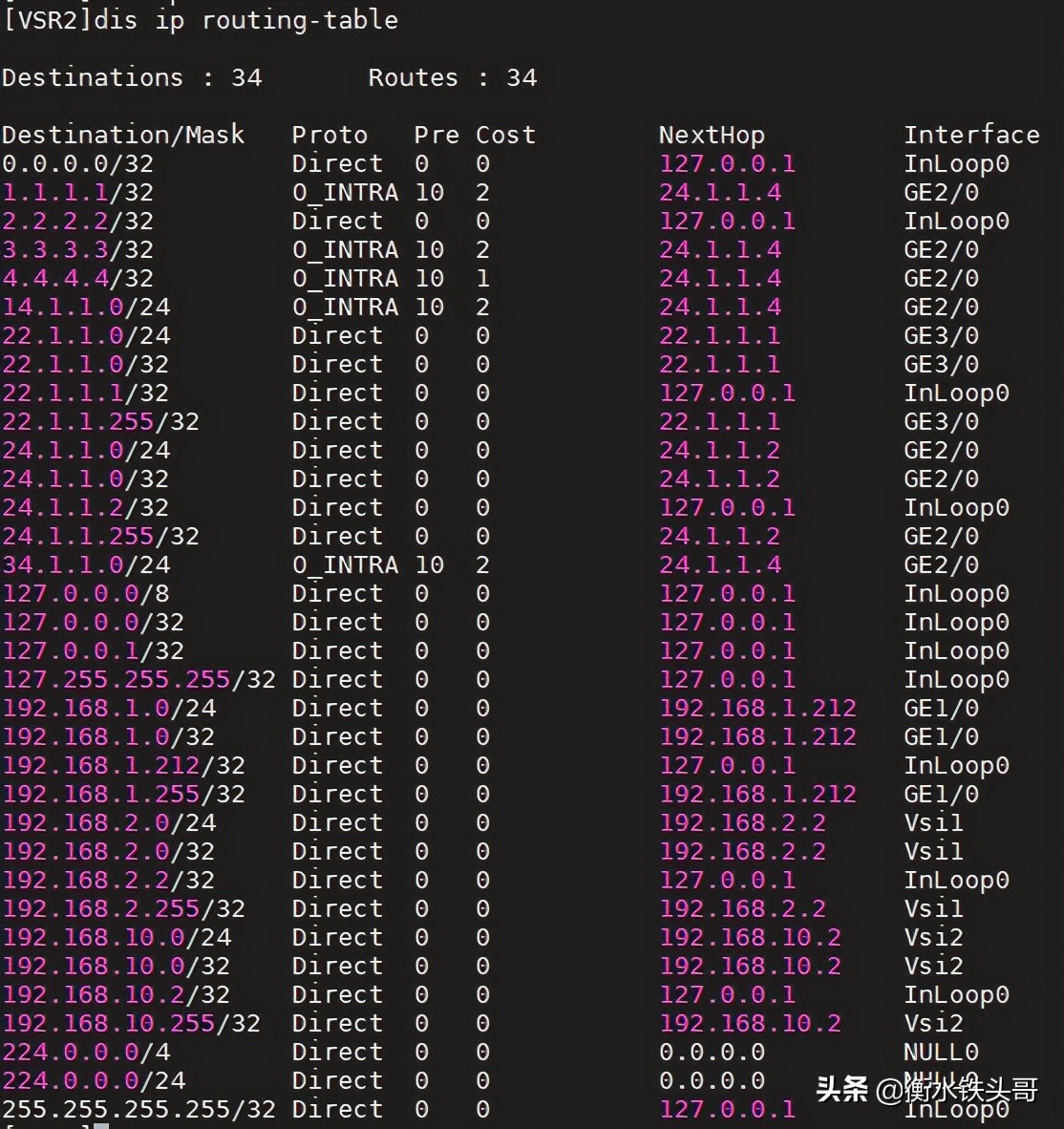
Task: Click the "Routes : 34" summary text
Action: [x=452, y=77]
